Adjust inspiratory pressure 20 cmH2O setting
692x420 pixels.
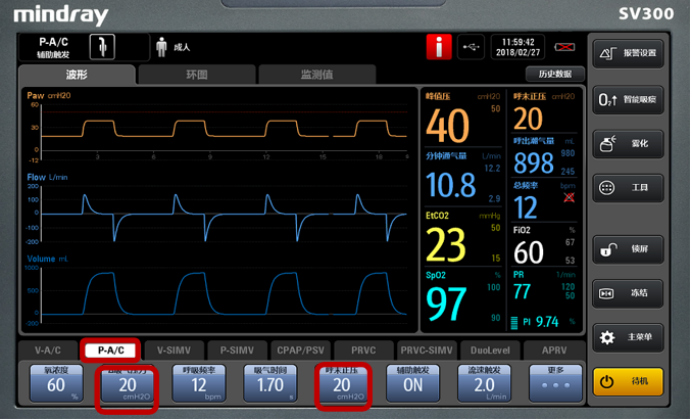[x=128, y=383]
